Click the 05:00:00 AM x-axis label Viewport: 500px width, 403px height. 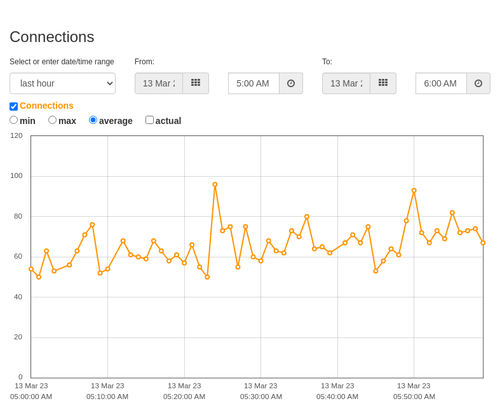31,391
